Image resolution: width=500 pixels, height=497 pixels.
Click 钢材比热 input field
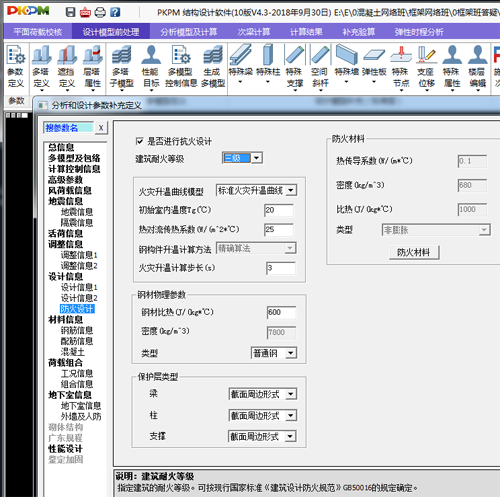(x=281, y=312)
